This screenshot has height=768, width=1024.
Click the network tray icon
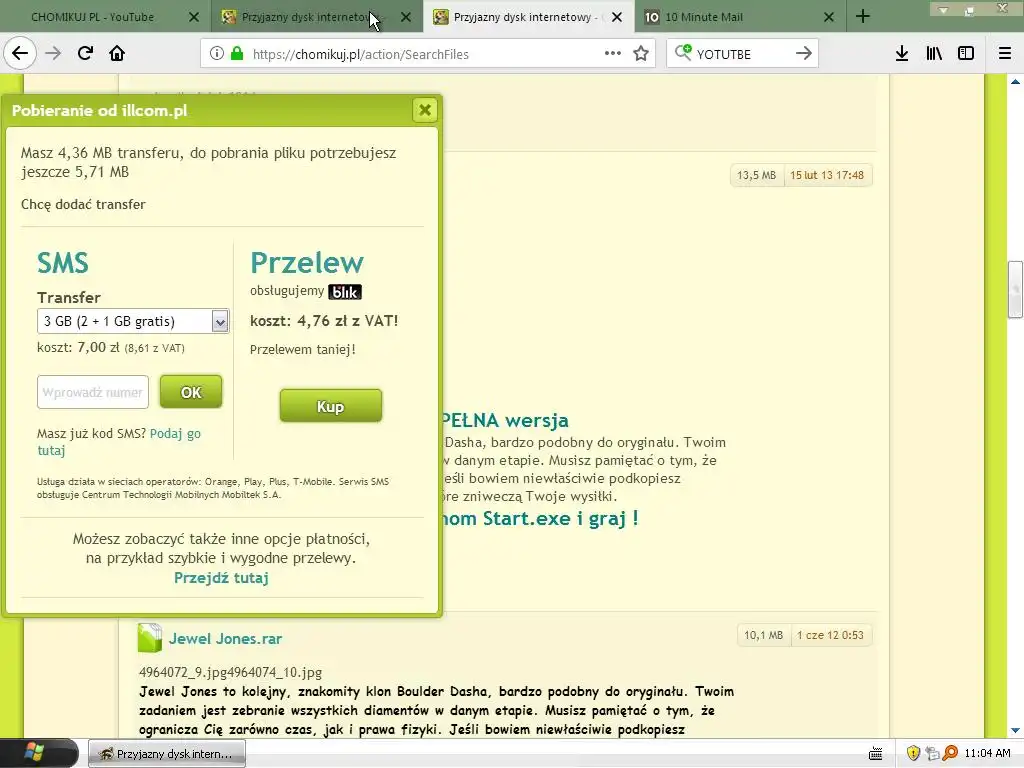pyautogui.click(x=932, y=754)
